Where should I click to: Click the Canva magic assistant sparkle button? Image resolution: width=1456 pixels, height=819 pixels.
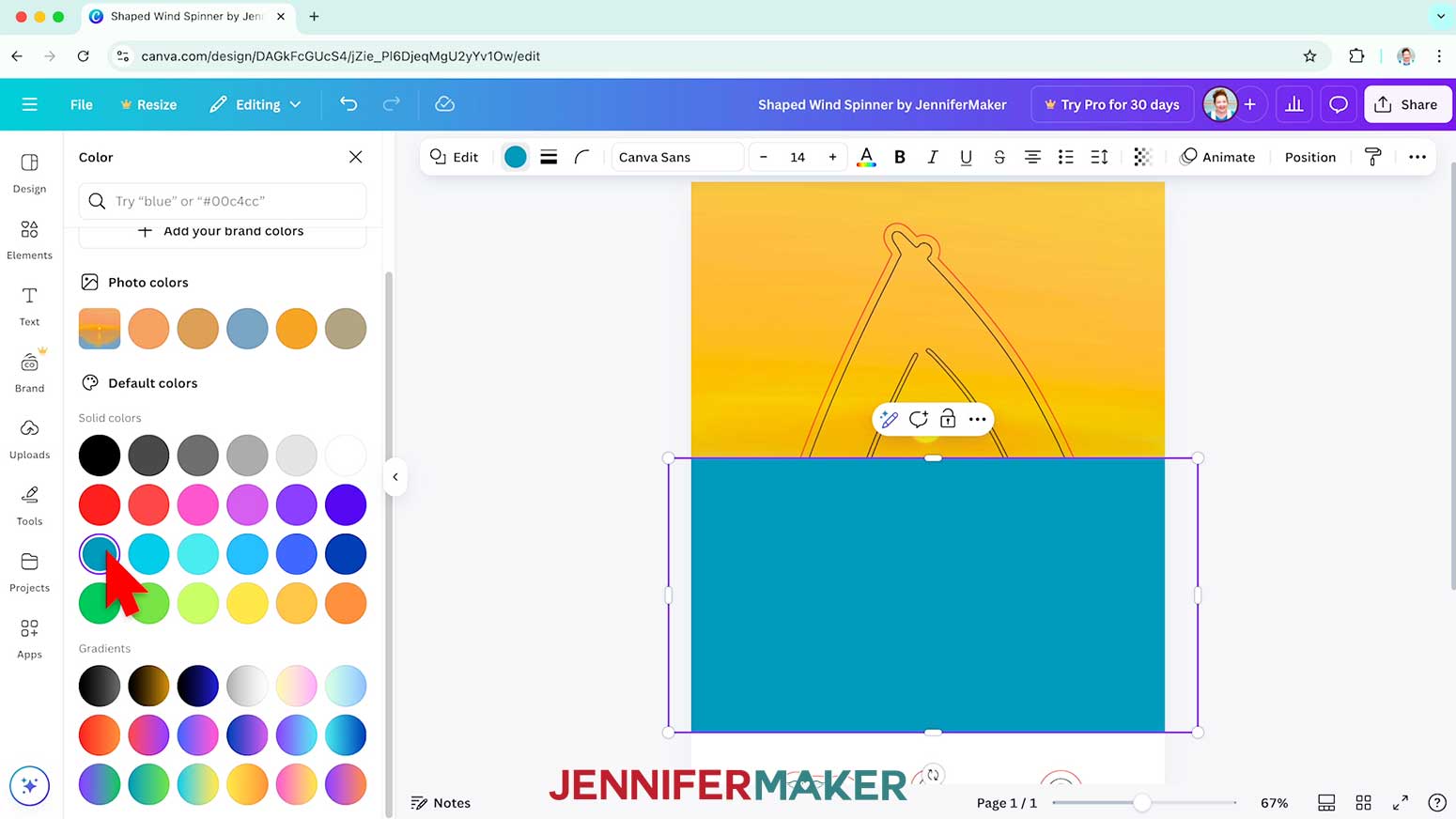coord(29,786)
